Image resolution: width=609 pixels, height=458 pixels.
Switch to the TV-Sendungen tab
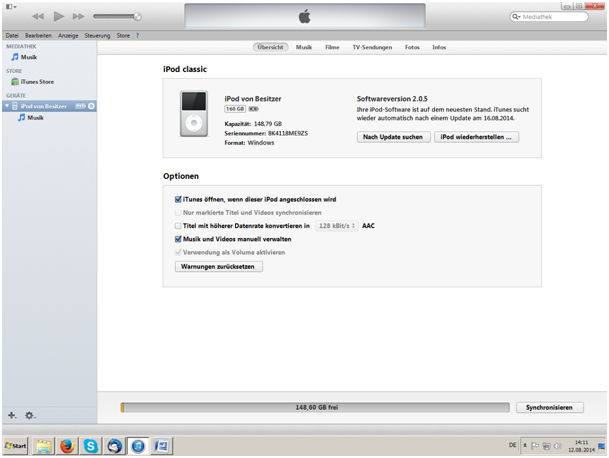click(372, 47)
